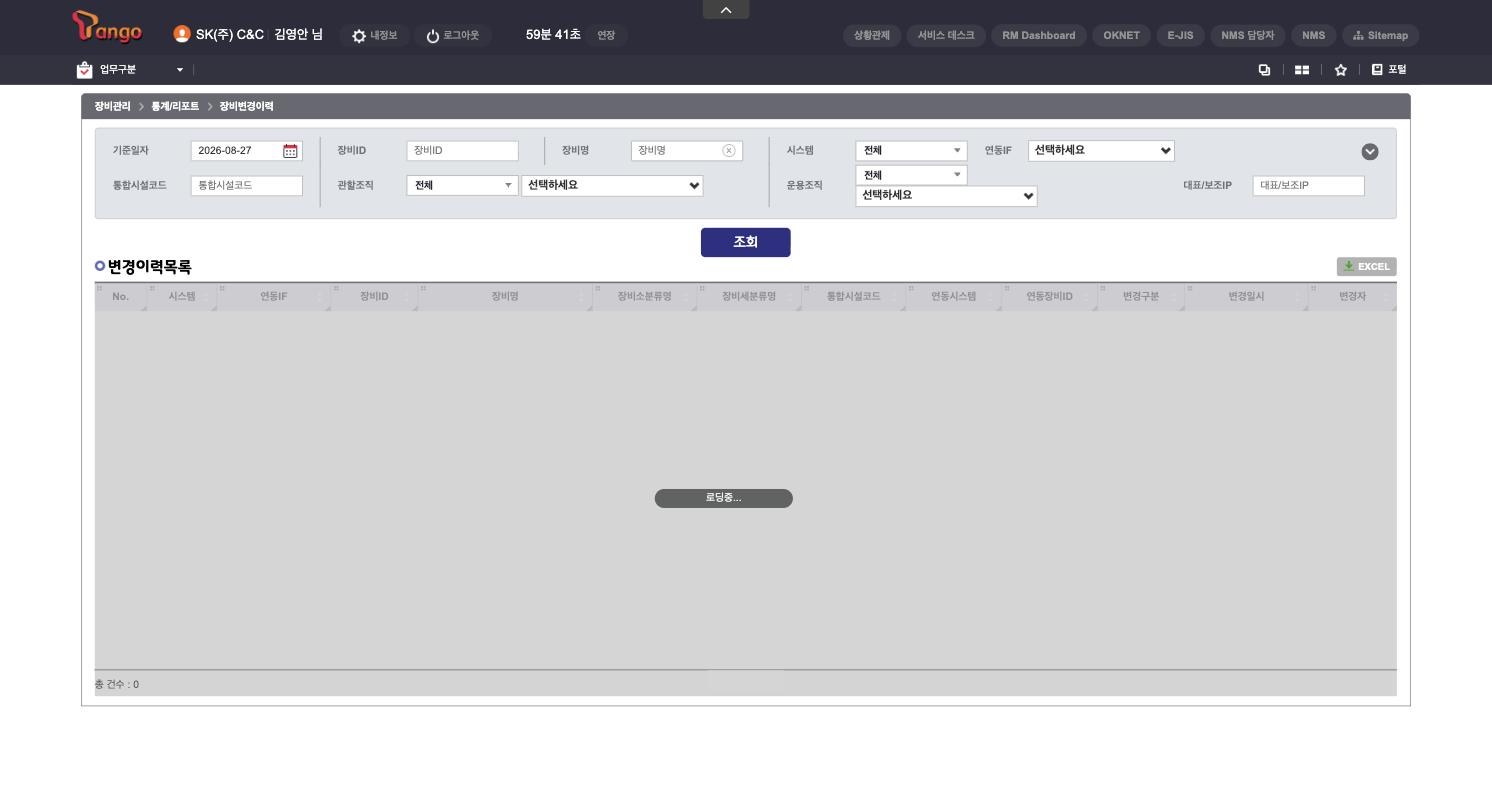
Task: Open 내정보 settings
Action: click(x=375, y=36)
